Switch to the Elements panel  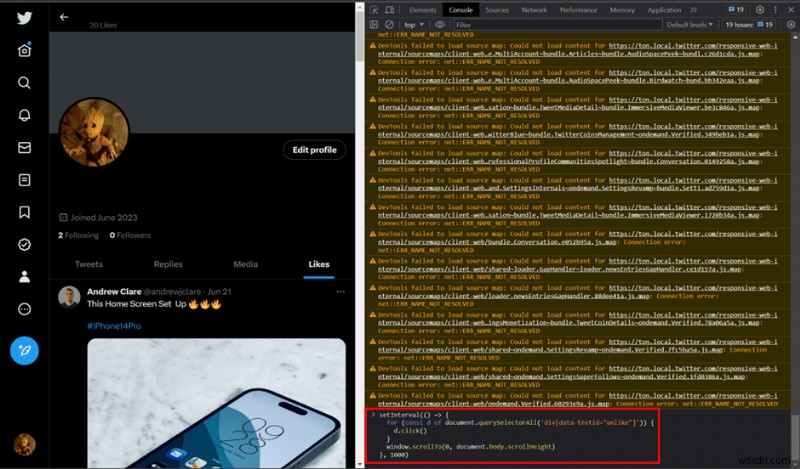point(422,10)
